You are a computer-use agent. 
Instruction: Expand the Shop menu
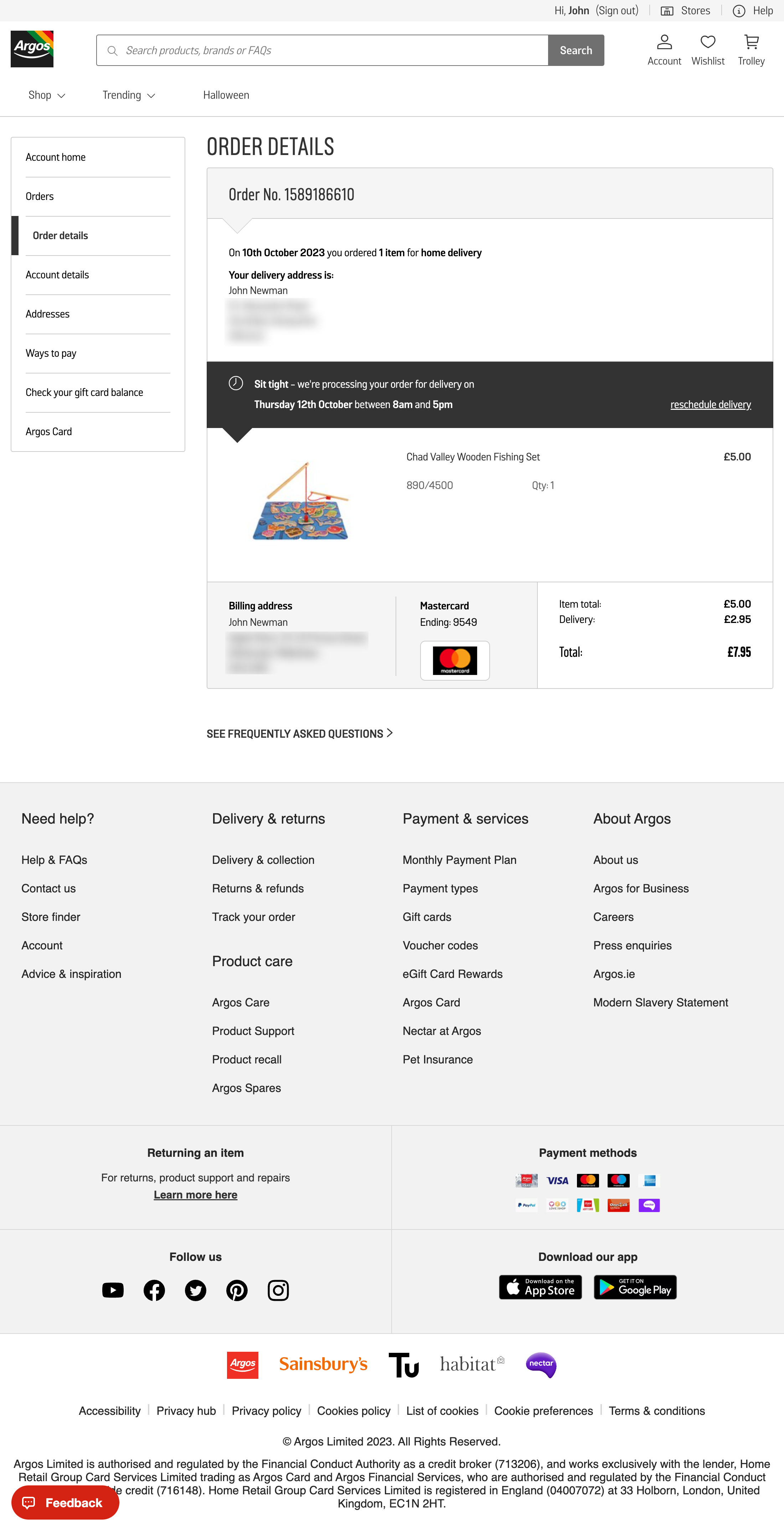coord(46,94)
